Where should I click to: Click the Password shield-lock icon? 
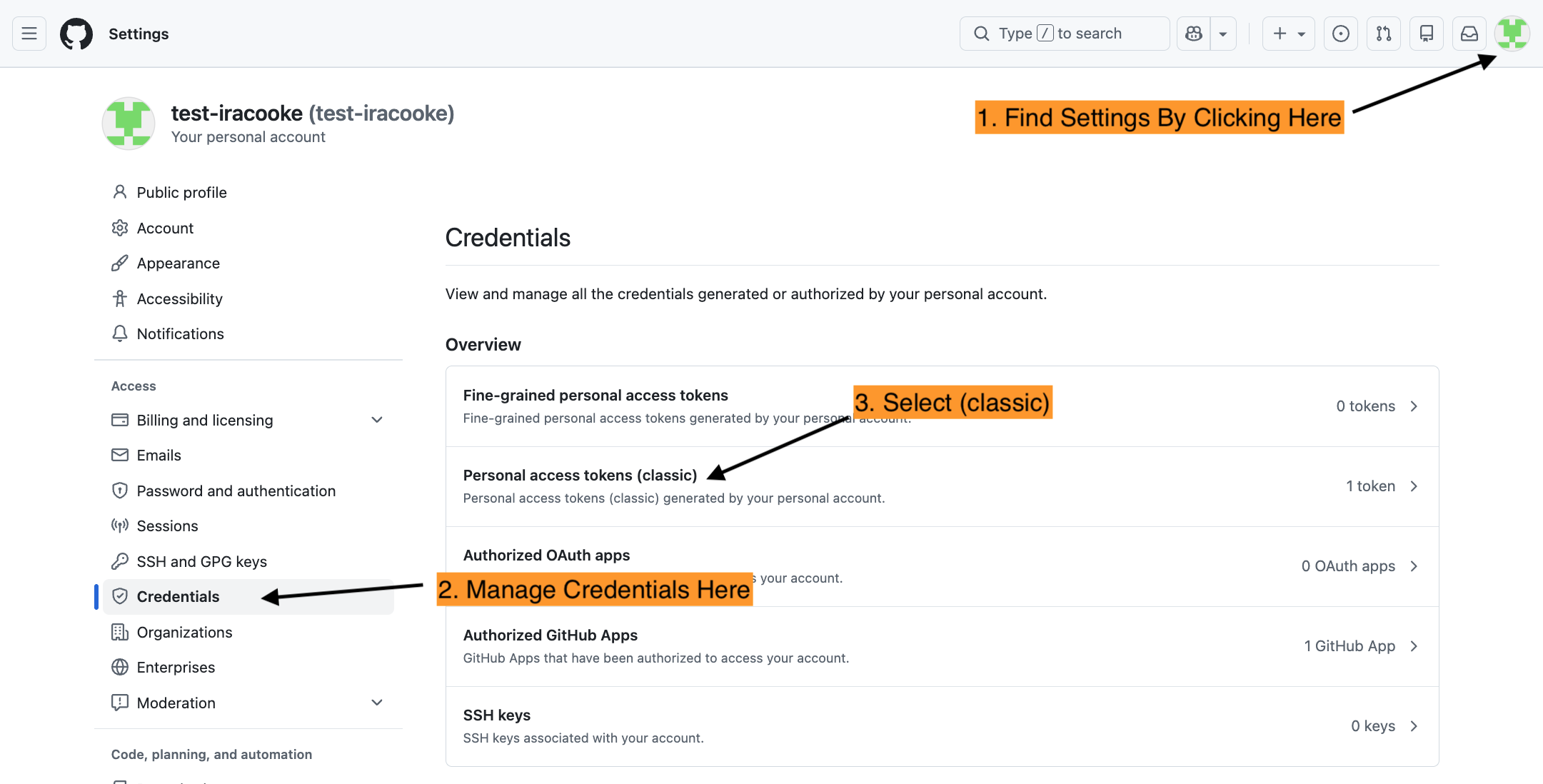pyautogui.click(x=120, y=491)
